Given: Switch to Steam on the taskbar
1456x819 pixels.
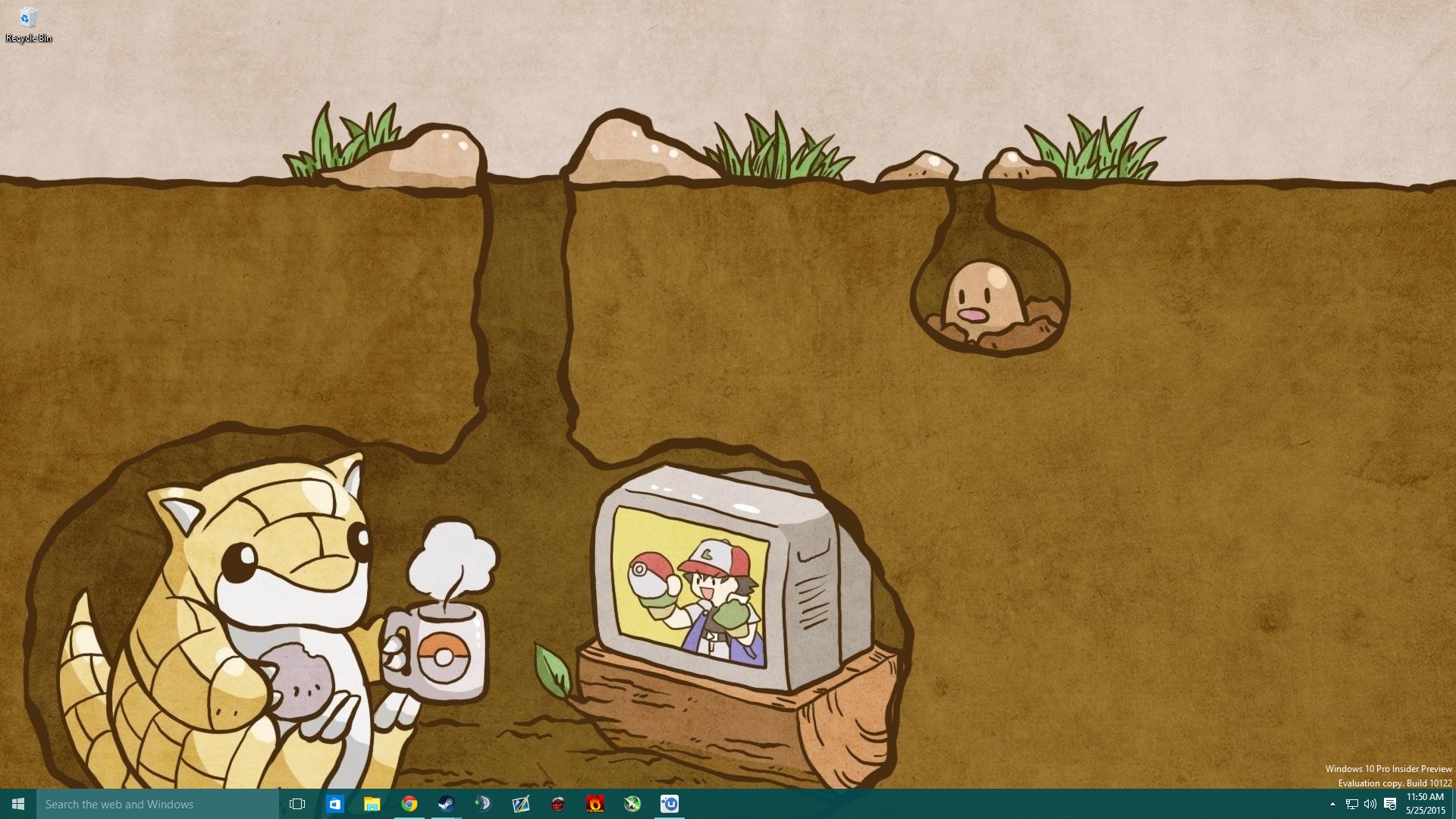Looking at the screenshot, I should pyautogui.click(x=446, y=804).
